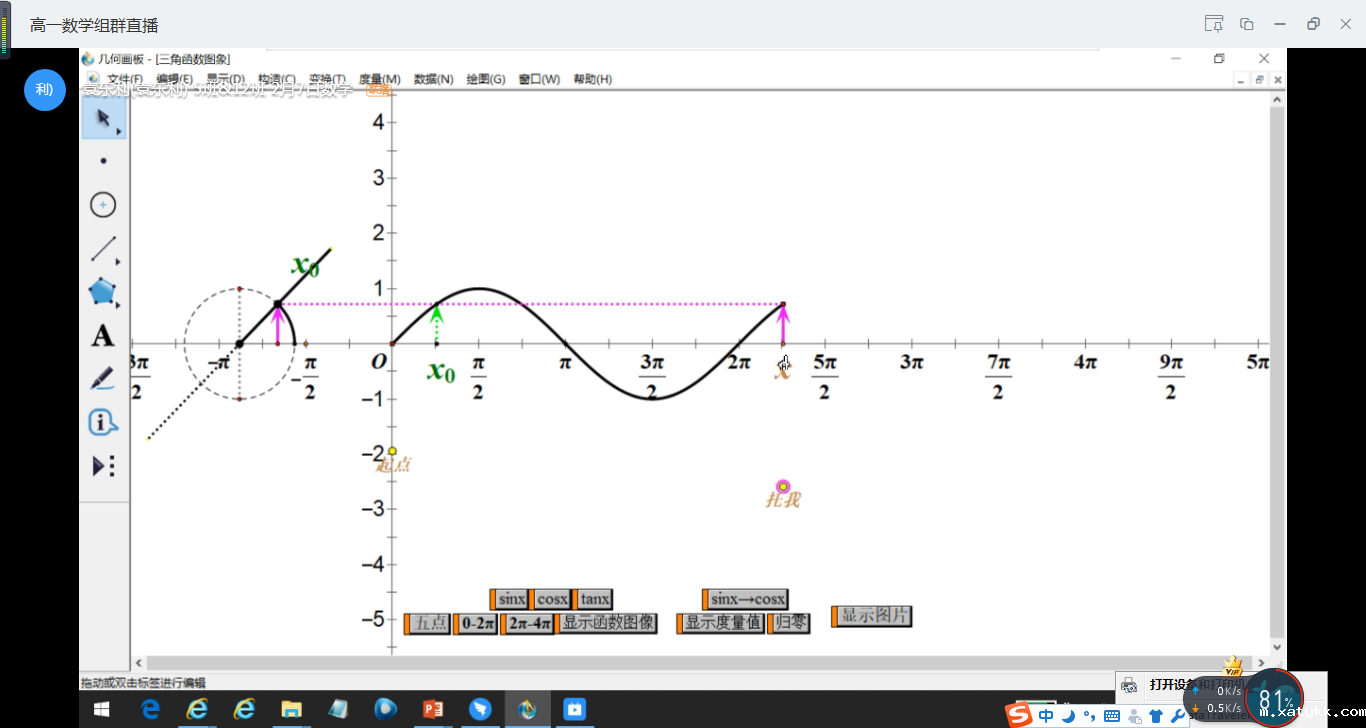Select the Point tool

(103, 161)
